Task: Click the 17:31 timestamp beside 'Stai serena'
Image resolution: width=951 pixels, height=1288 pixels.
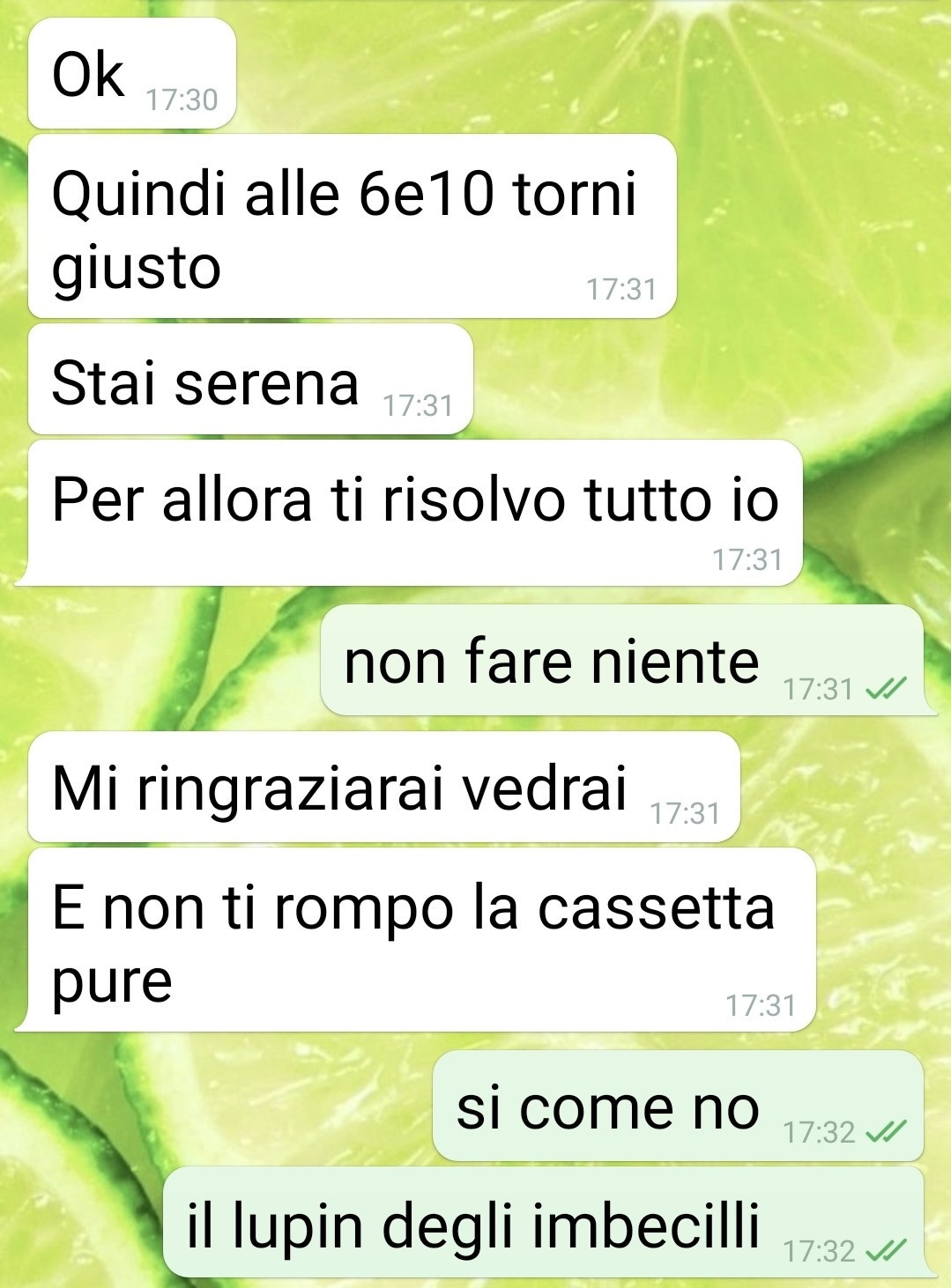Action: [418, 405]
